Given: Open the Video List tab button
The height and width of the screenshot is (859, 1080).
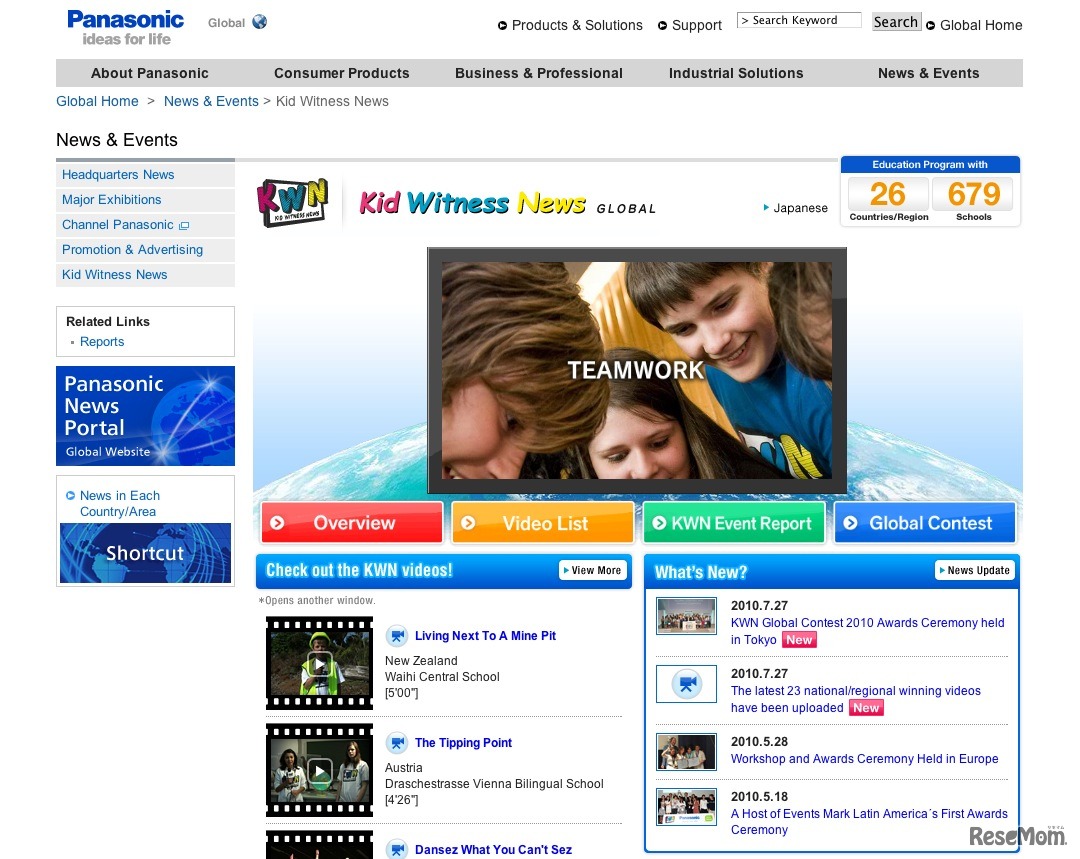Looking at the screenshot, I should point(543,523).
